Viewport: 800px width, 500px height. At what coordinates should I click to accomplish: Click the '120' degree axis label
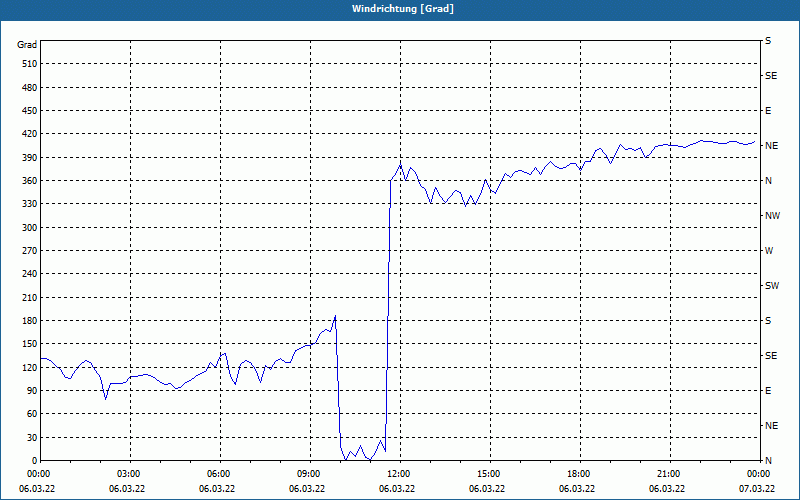tap(30, 367)
